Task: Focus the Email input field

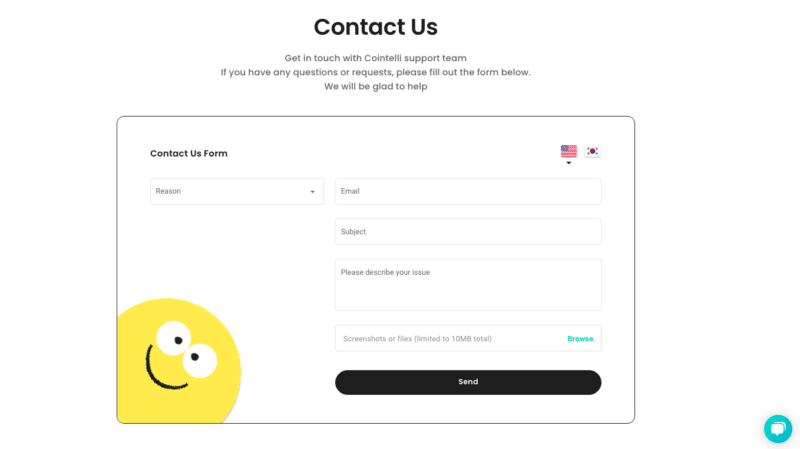Action: pyautogui.click(x=468, y=191)
